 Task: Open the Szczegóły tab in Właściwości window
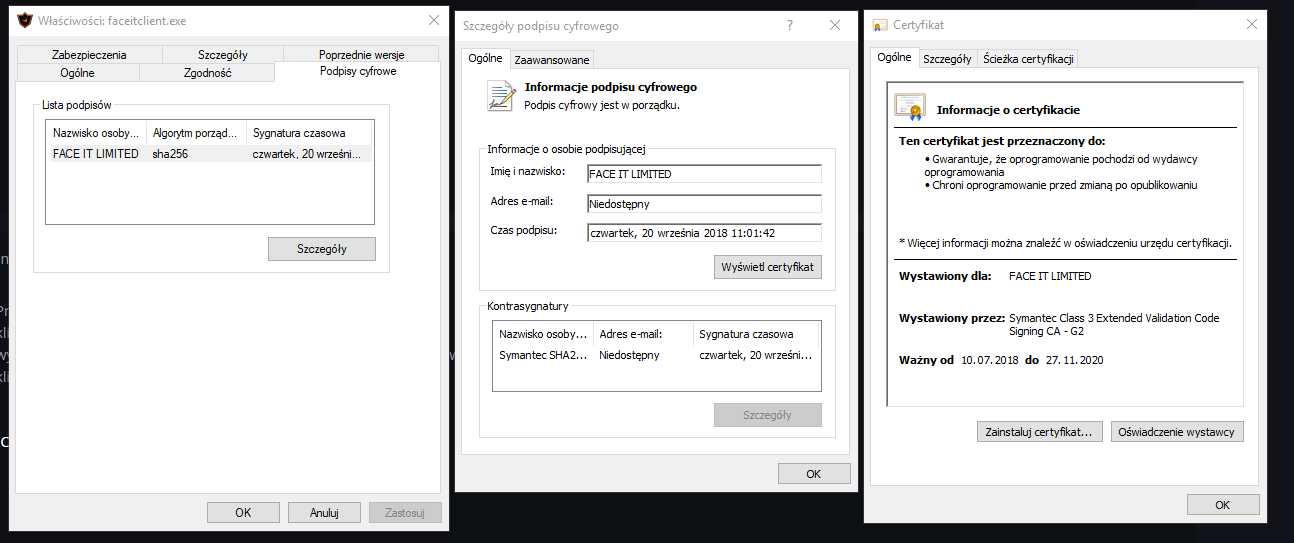tap(222, 55)
